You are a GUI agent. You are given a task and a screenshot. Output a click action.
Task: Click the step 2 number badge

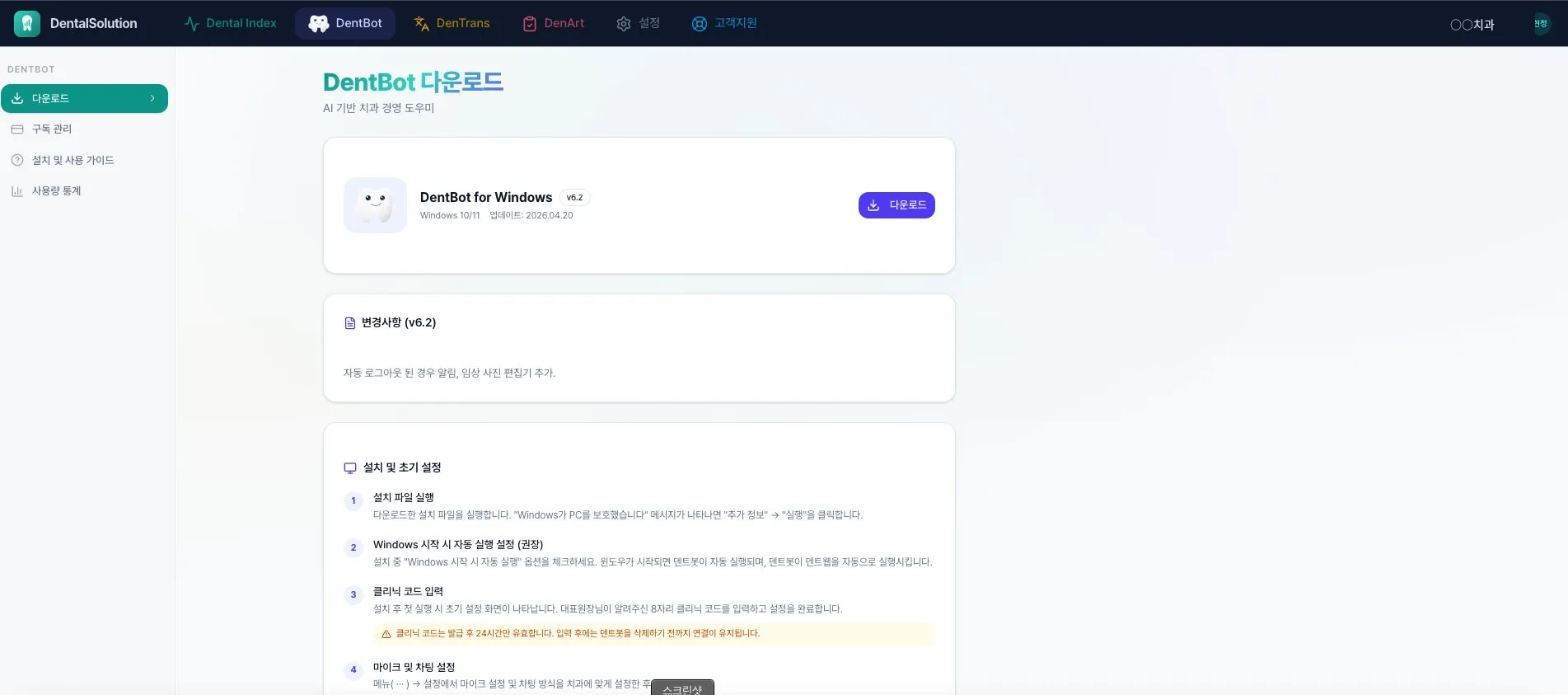353,547
